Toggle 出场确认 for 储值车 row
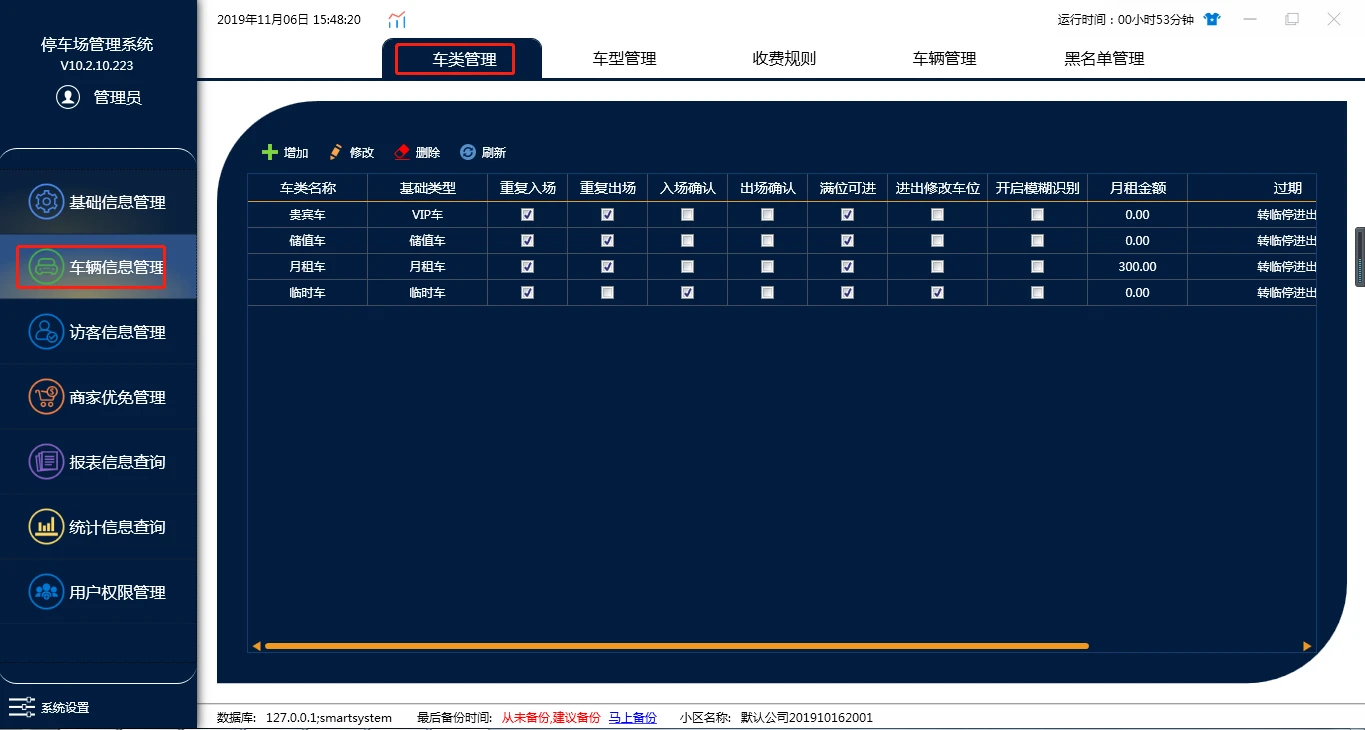This screenshot has height=730, width=1365. pos(767,241)
